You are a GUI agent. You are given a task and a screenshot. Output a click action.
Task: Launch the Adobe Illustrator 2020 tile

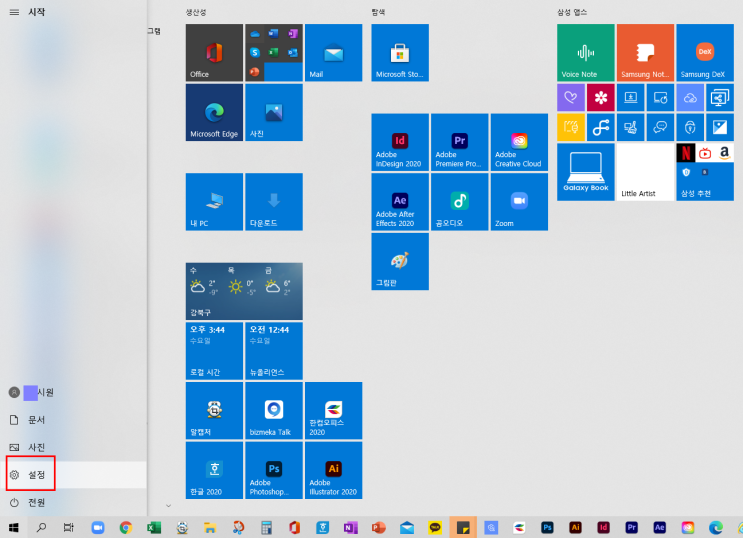(x=334, y=471)
